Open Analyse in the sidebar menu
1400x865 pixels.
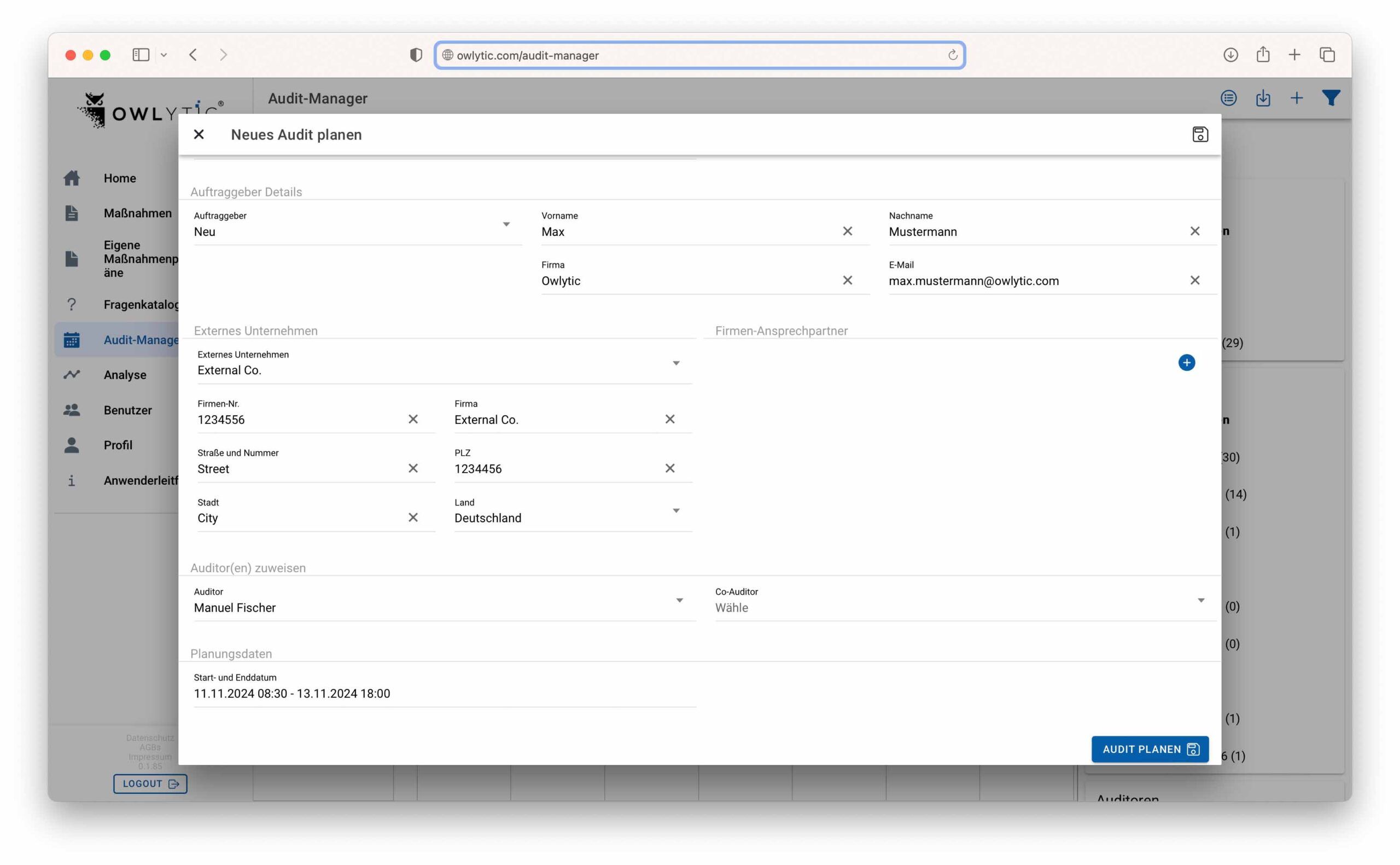pos(125,375)
